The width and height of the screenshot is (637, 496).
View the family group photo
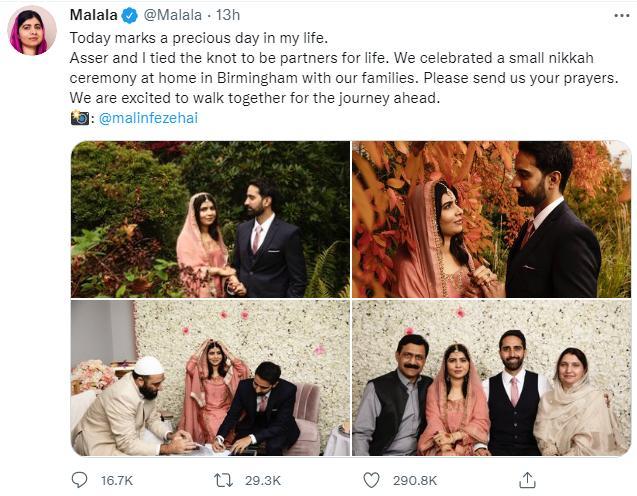point(491,378)
